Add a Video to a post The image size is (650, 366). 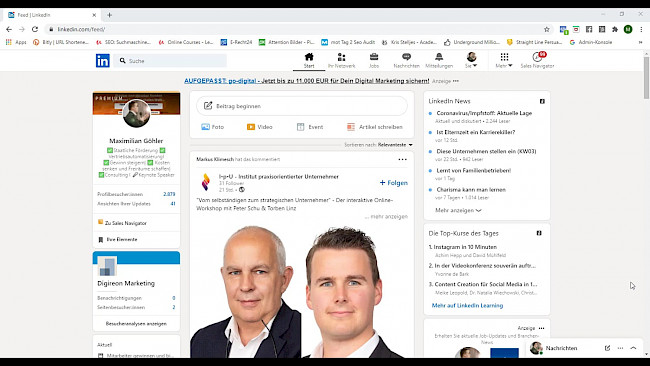[x=260, y=127]
